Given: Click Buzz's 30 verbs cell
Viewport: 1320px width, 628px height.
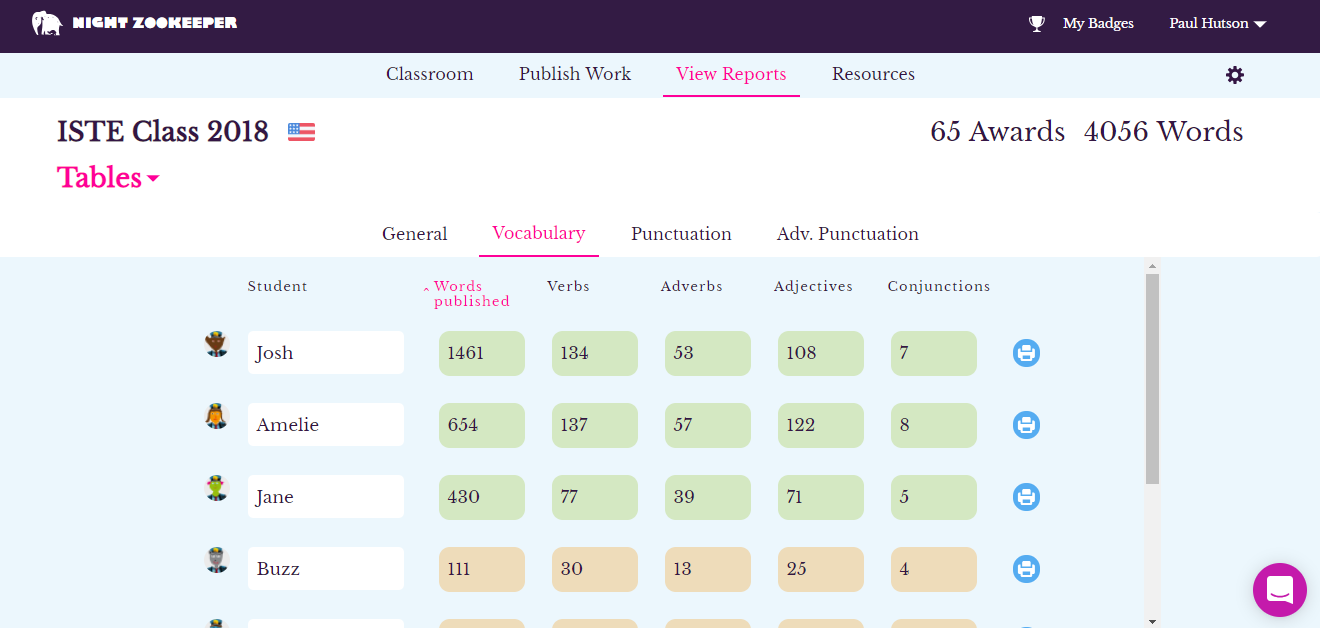Looking at the screenshot, I should [595, 569].
